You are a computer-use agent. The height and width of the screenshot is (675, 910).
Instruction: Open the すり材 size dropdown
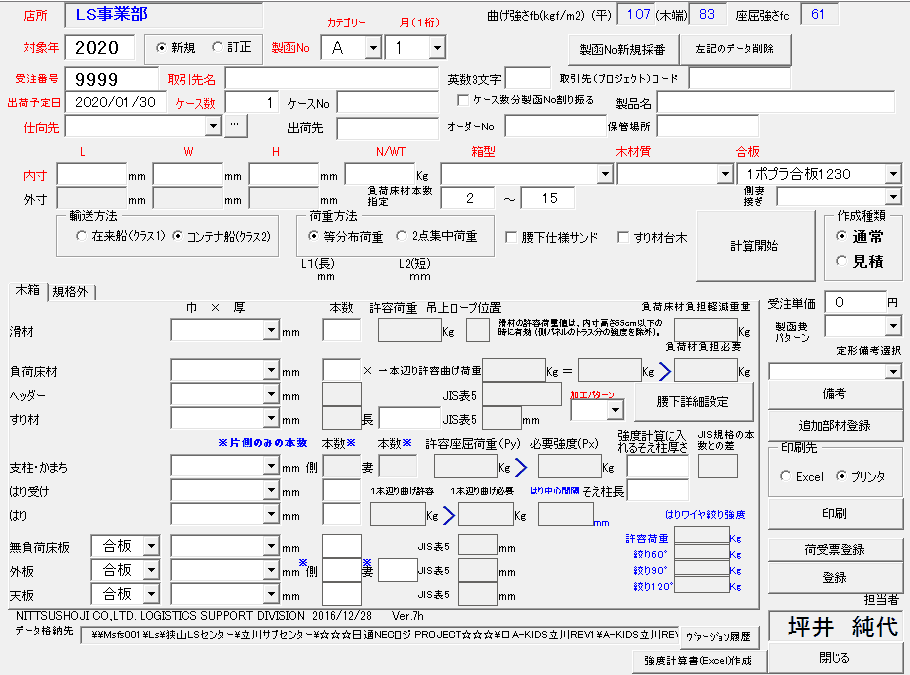[271, 418]
